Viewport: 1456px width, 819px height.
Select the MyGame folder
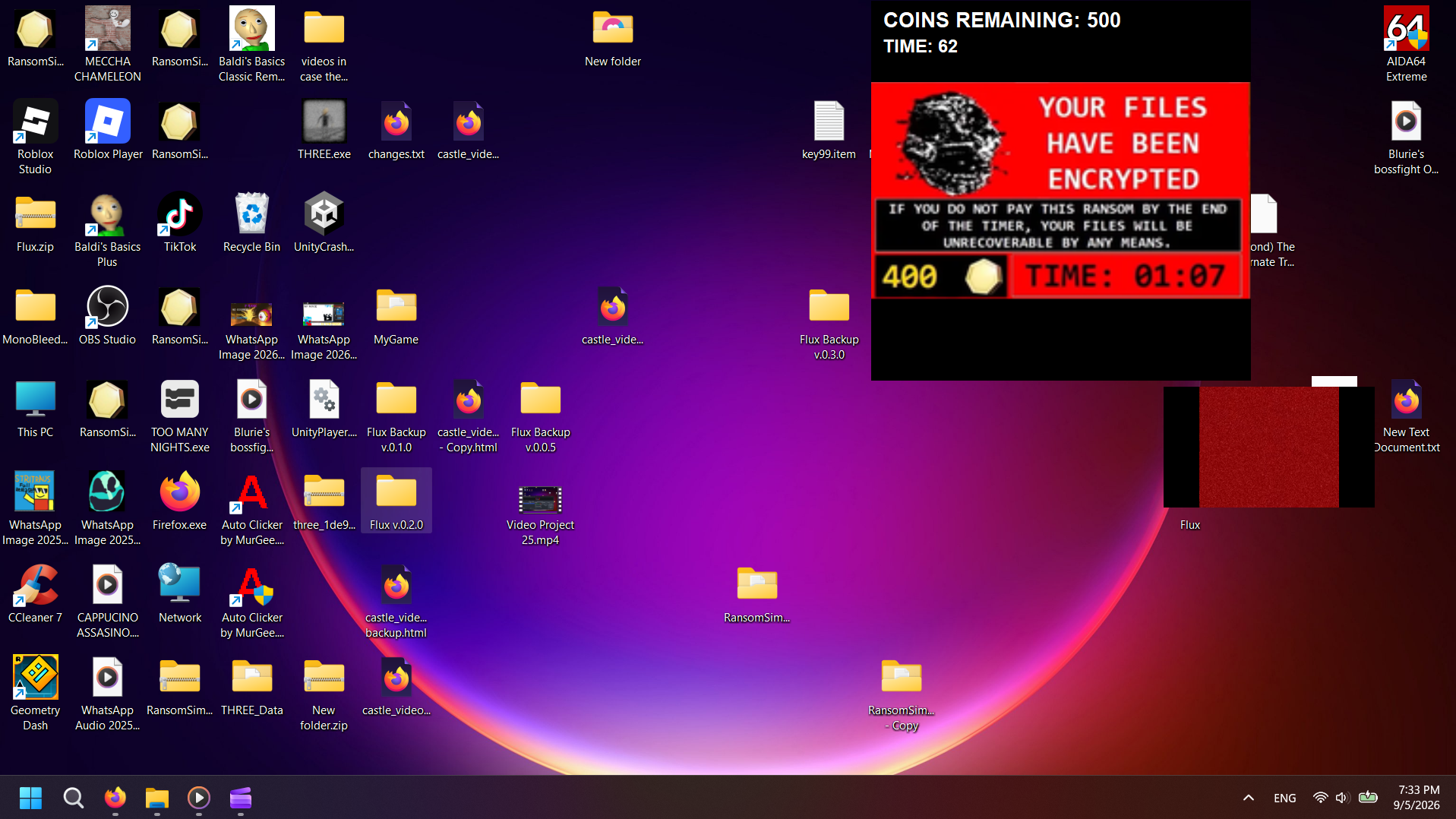[x=396, y=315]
